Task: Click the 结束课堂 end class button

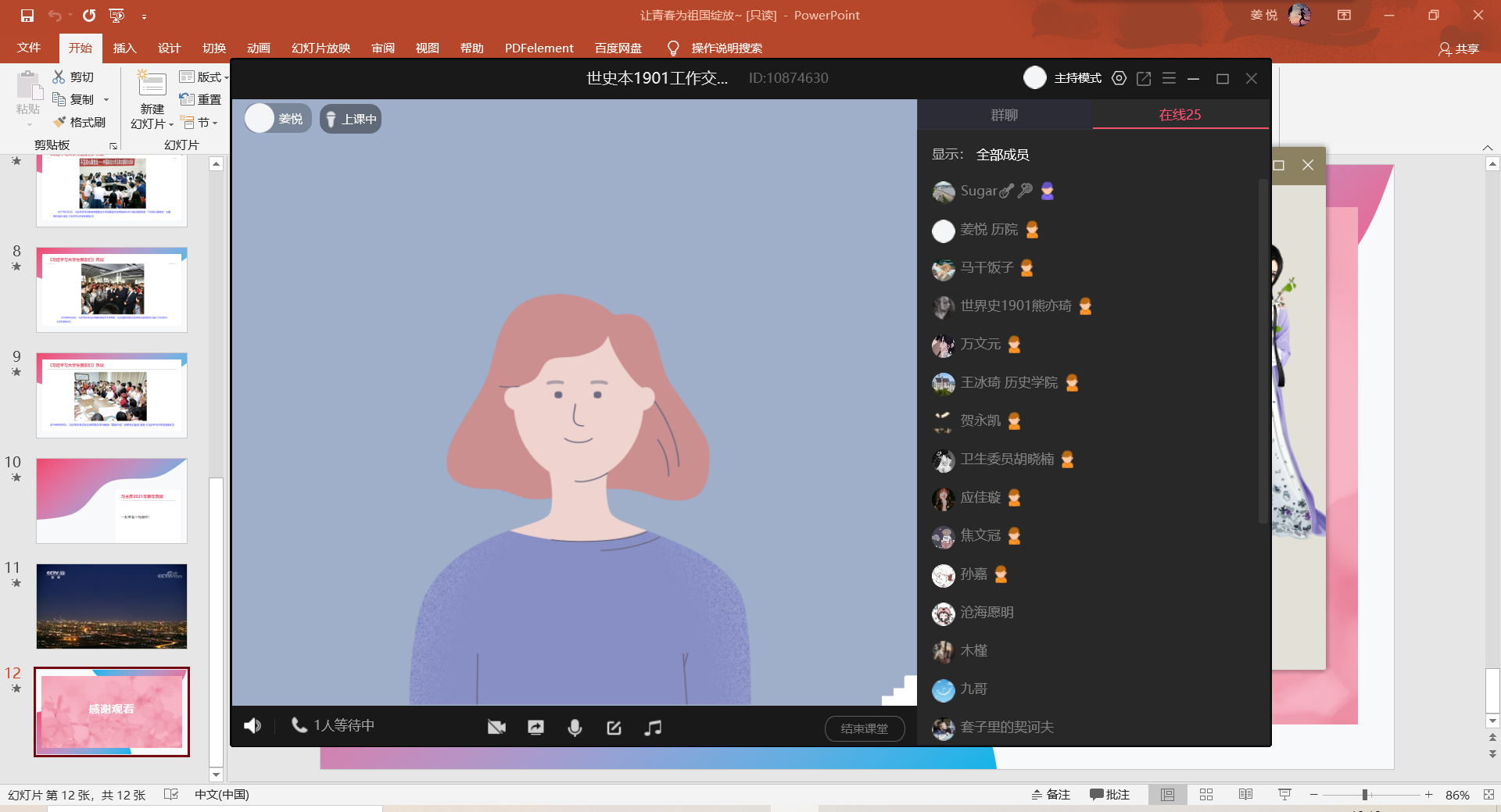Action: 864,728
